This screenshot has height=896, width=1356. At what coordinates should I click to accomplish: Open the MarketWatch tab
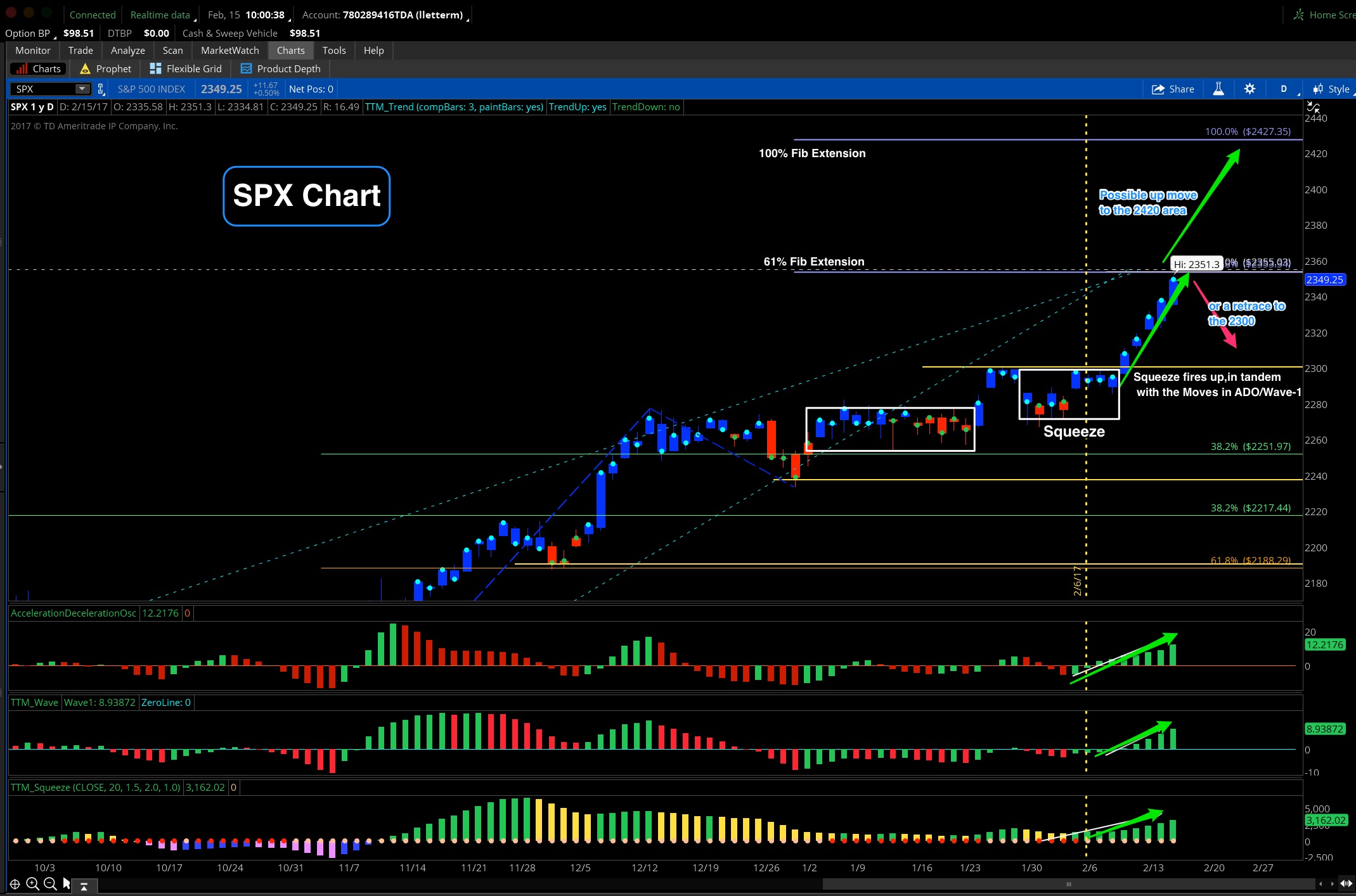pyautogui.click(x=229, y=50)
